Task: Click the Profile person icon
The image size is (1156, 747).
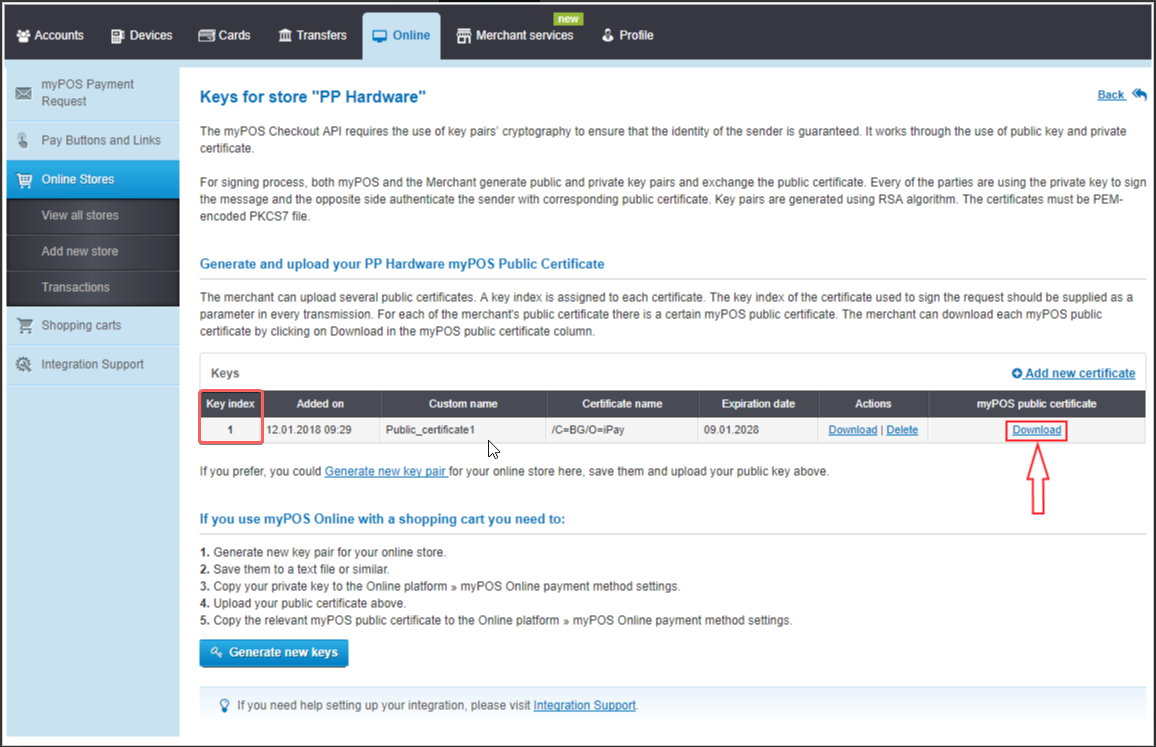Action: 607,35
